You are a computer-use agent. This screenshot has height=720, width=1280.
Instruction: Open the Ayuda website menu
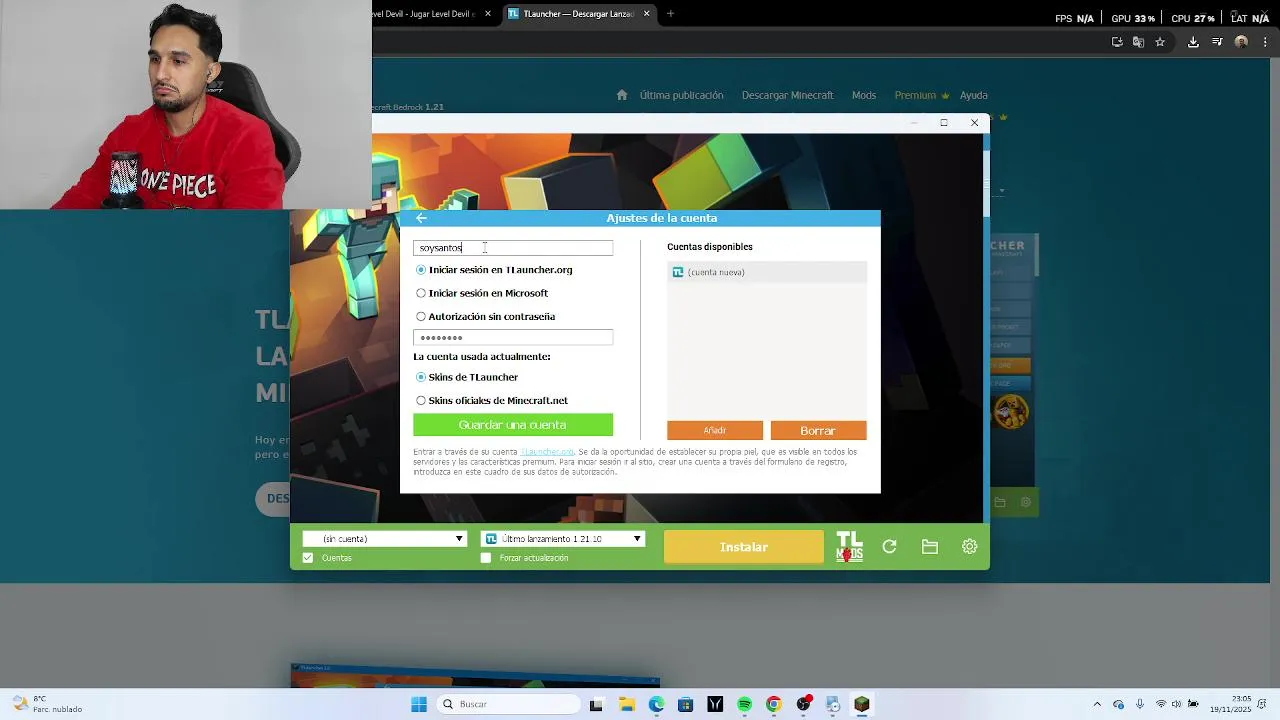pos(974,95)
